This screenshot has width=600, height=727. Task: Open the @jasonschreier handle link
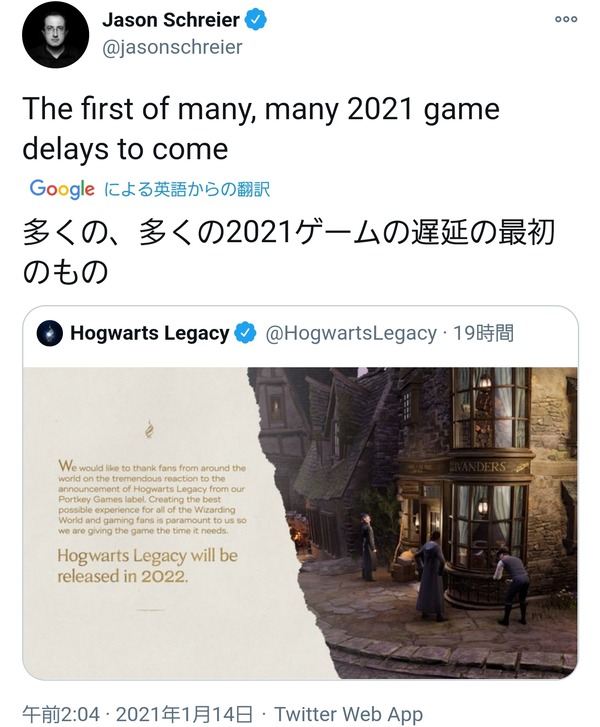(x=172, y=47)
